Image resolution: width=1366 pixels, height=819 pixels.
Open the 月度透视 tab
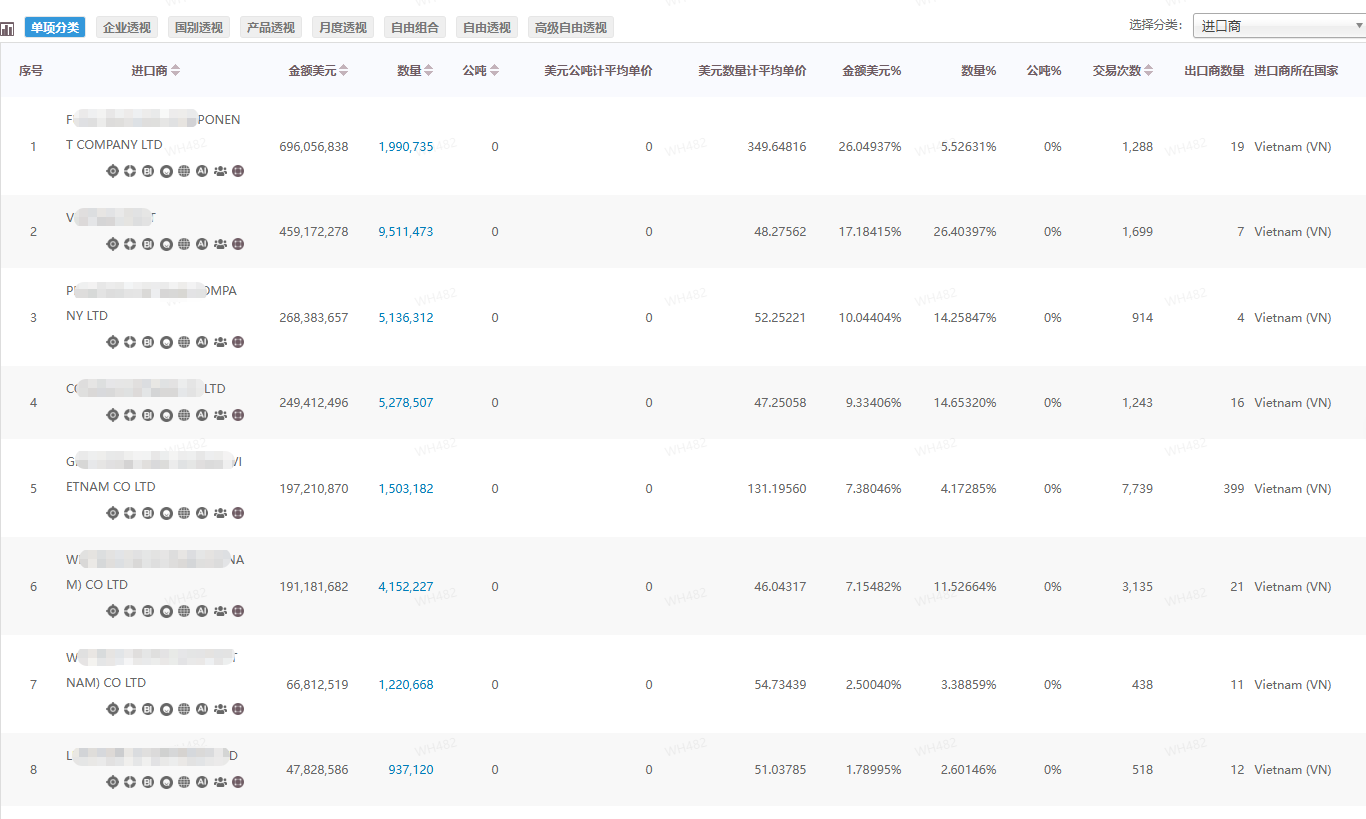(342, 27)
